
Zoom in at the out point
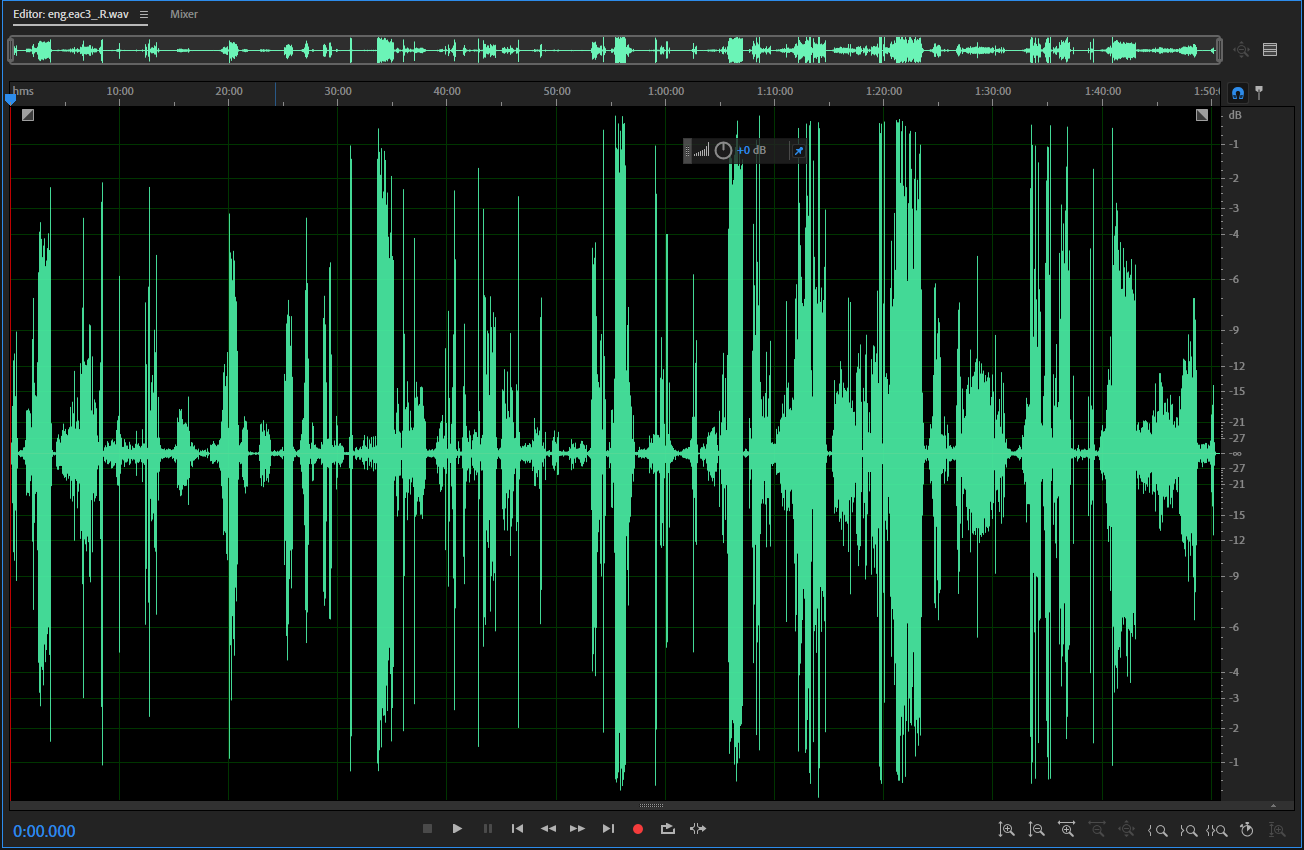(x=1188, y=829)
